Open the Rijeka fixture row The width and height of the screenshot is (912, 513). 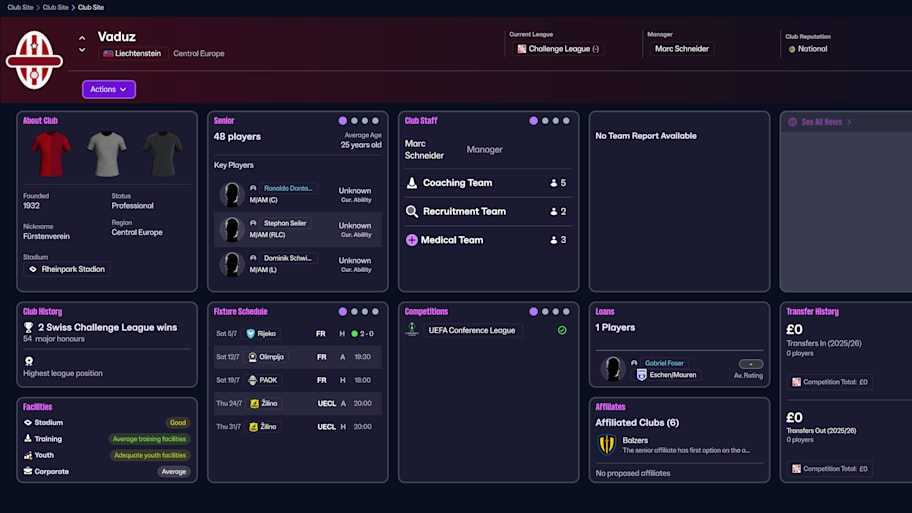(297, 334)
